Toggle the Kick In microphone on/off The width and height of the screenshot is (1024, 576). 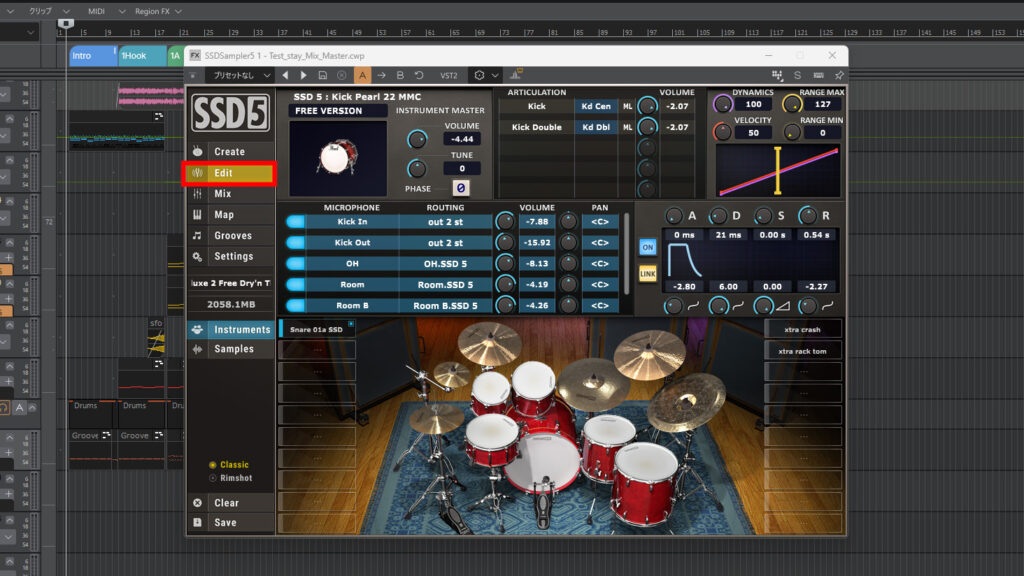click(295, 222)
